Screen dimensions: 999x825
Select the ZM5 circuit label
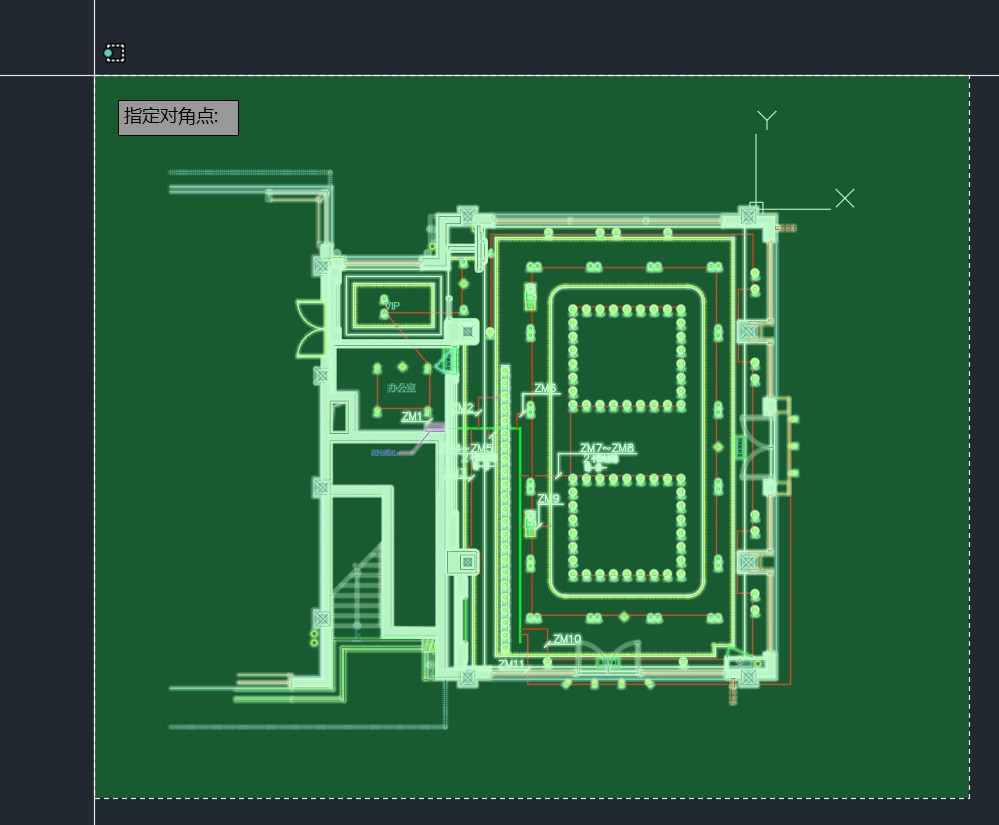(x=481, y=449)
